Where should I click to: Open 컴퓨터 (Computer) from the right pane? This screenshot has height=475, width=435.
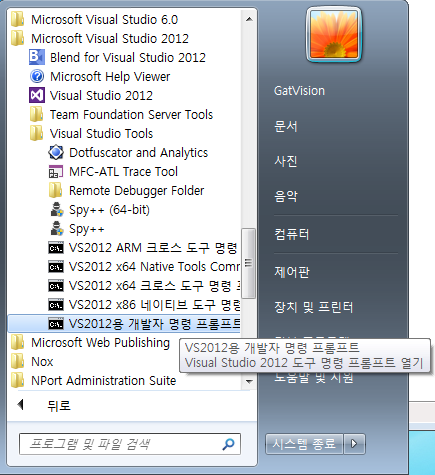(x=292, y=234)
